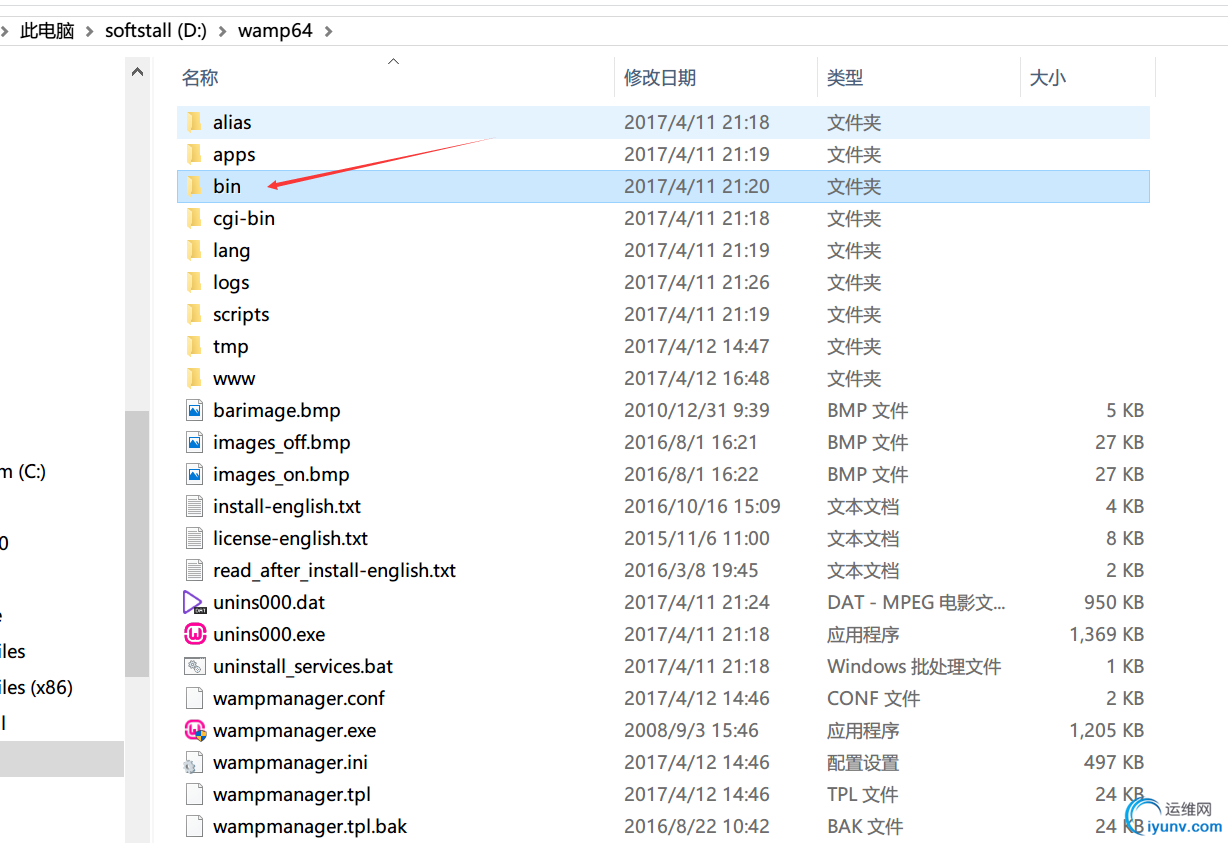Expand the chevron after softstall (D:)
1228x843 pixels.
[x=222, y=31]
